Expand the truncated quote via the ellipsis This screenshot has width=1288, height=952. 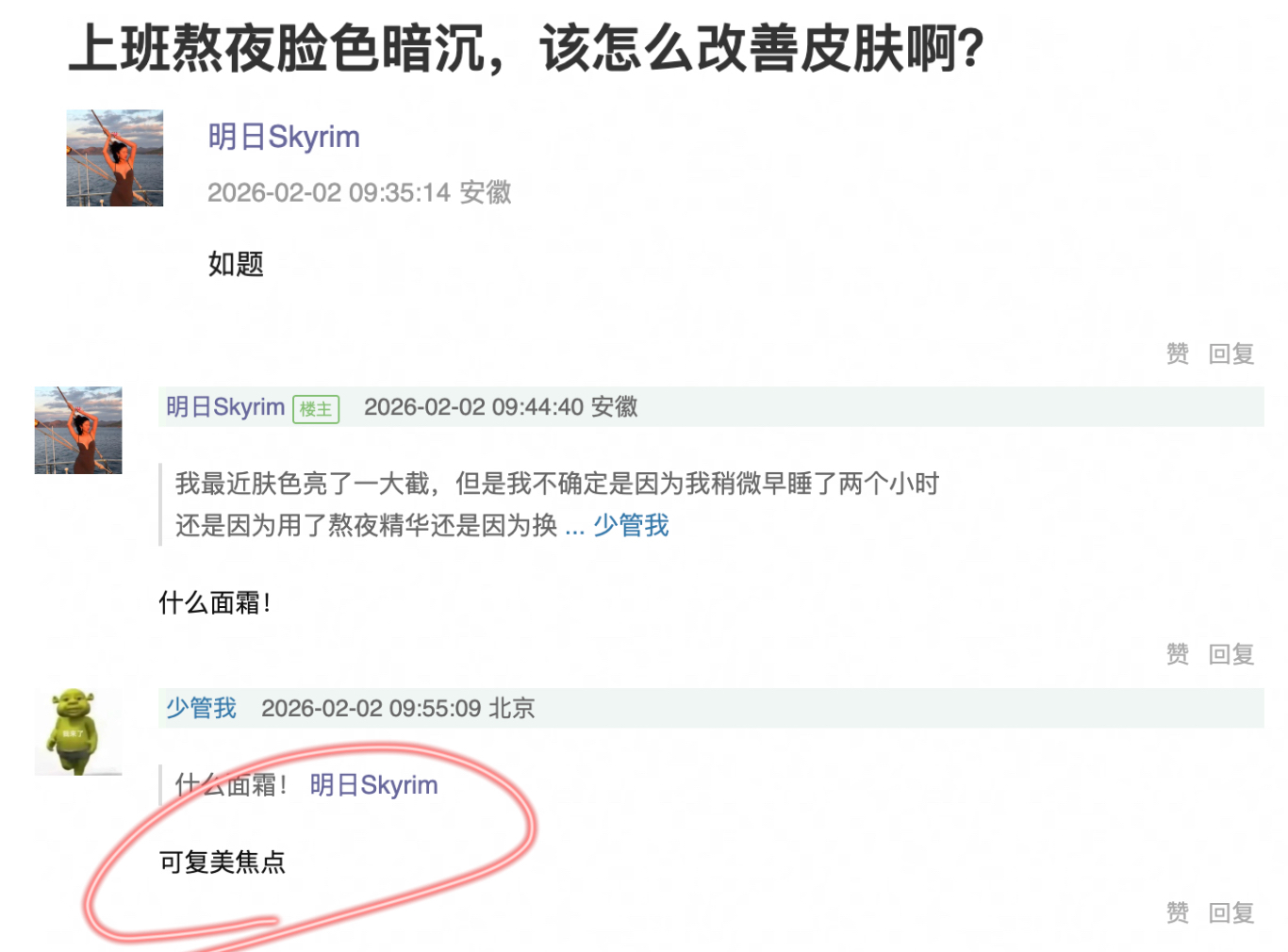point(574,526)
